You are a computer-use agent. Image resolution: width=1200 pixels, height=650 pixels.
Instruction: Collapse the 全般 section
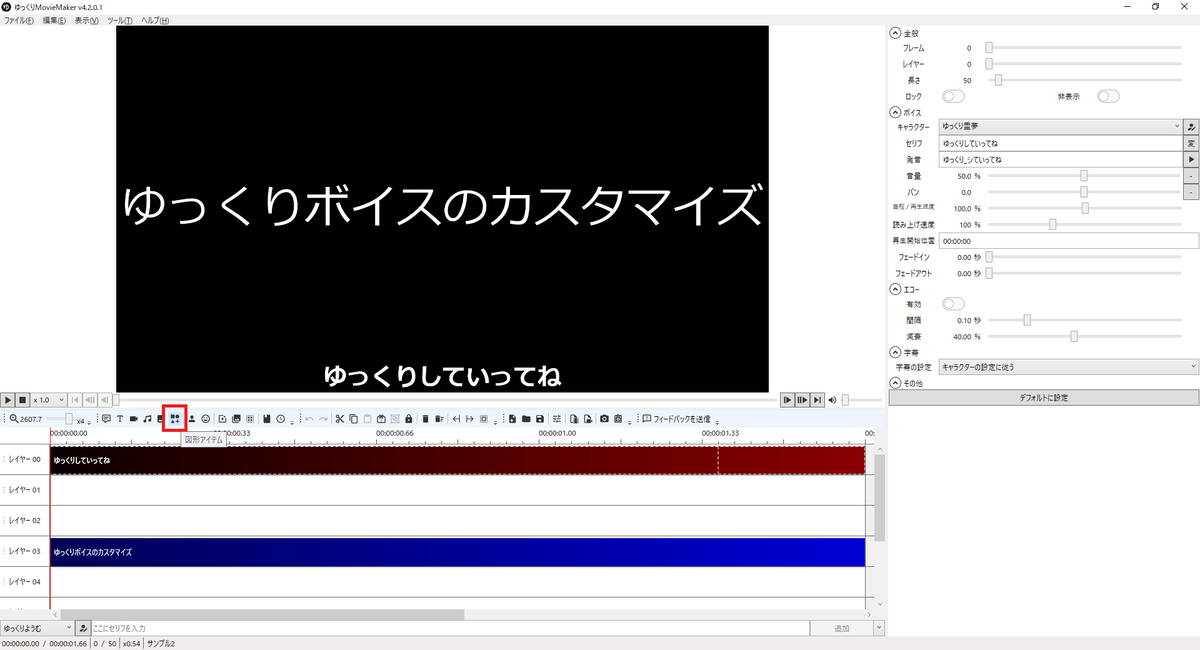pos(894,33)
